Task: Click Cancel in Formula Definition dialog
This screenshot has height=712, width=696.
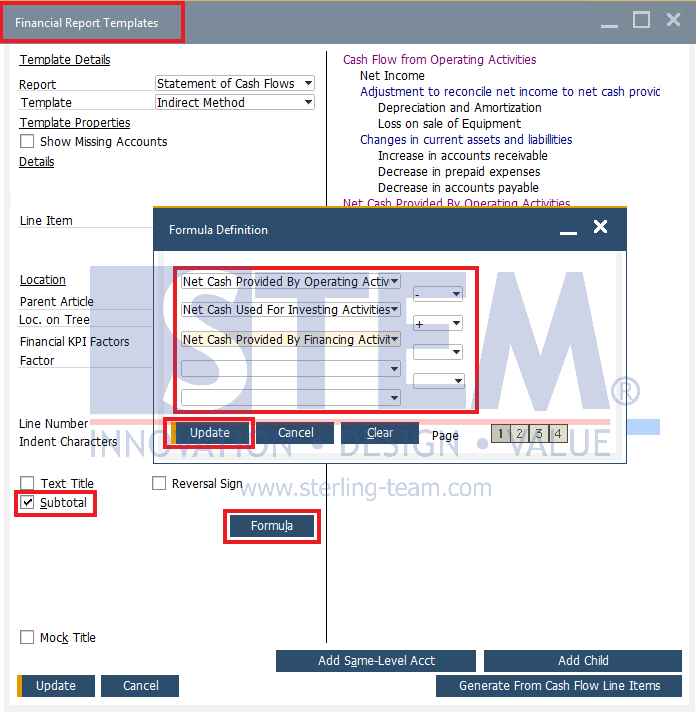Action: click(x=296, y=433)
